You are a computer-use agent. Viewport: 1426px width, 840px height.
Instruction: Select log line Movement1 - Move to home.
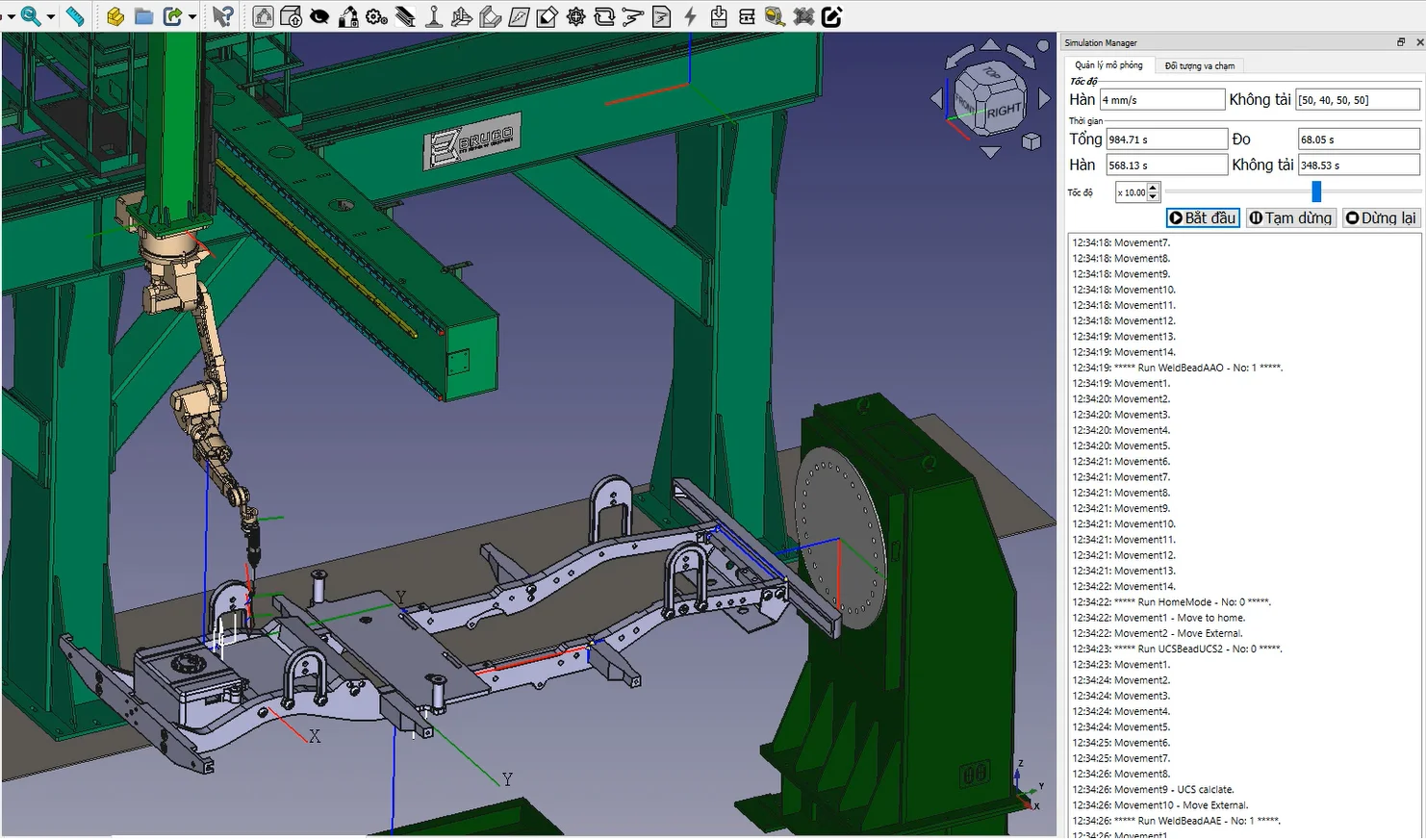pos(1159,618)
